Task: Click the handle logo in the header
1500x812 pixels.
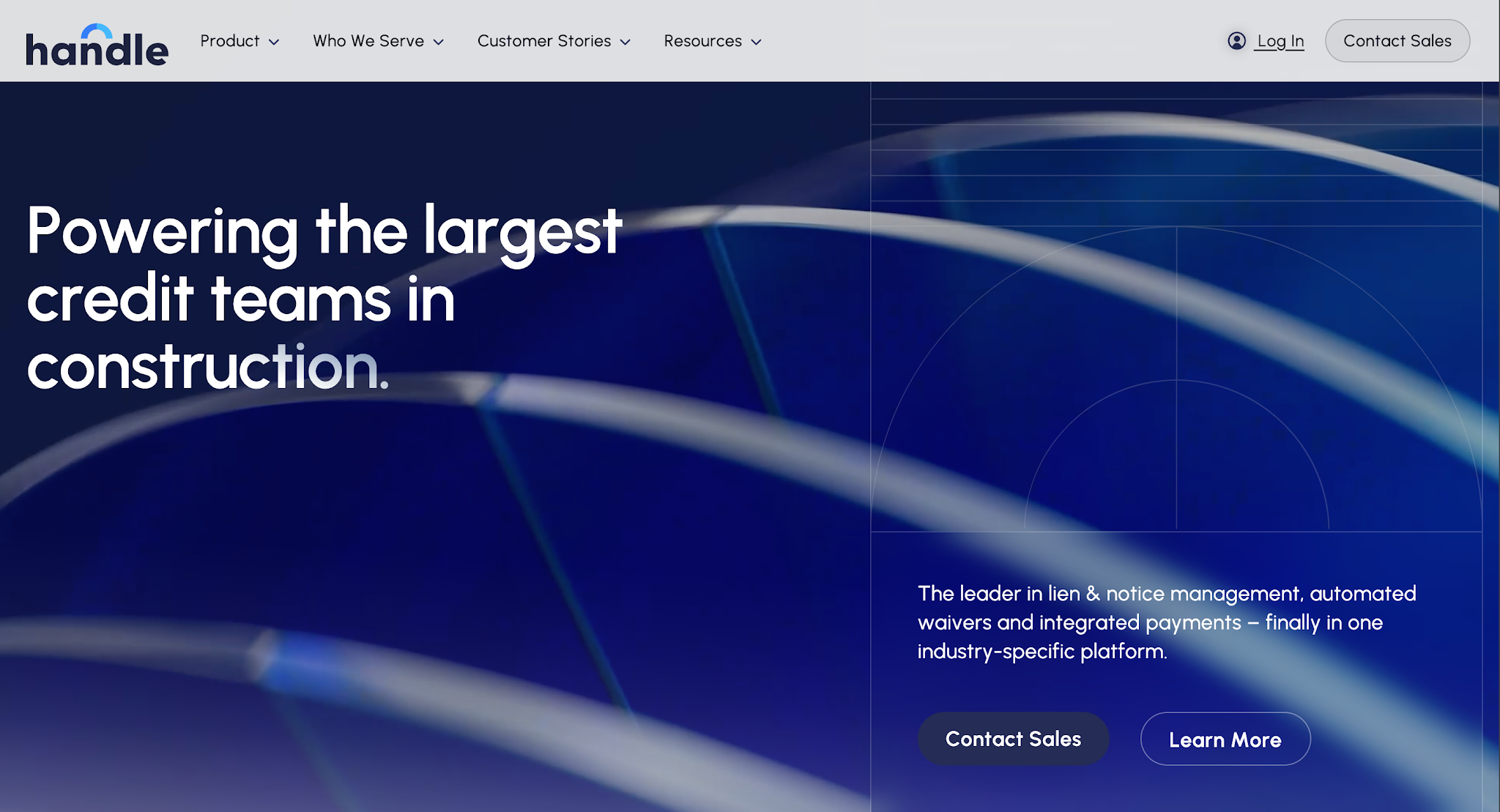Action: (97, 45)
